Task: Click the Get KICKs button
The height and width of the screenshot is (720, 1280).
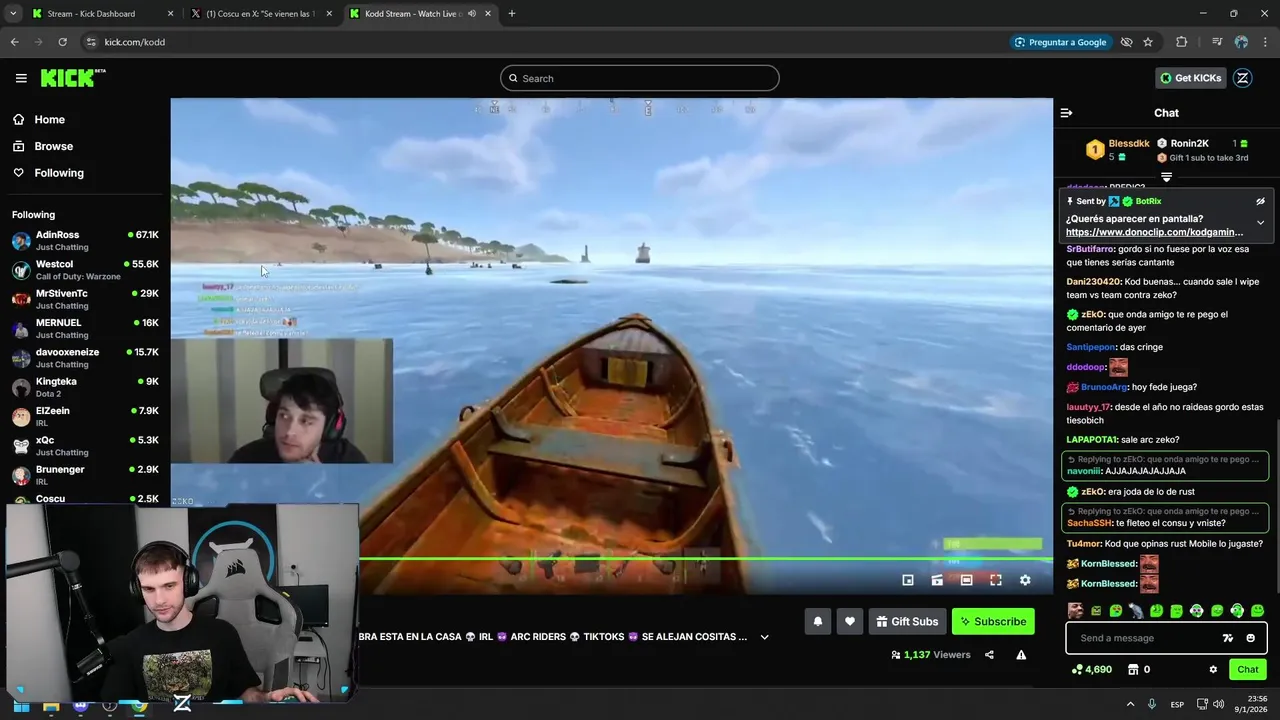Action: click(x=1190, y=78)
